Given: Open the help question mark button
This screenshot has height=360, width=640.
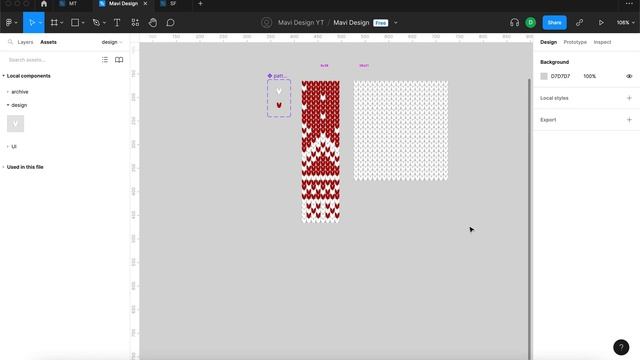Looking at the screenshot, I should (621, 347).
